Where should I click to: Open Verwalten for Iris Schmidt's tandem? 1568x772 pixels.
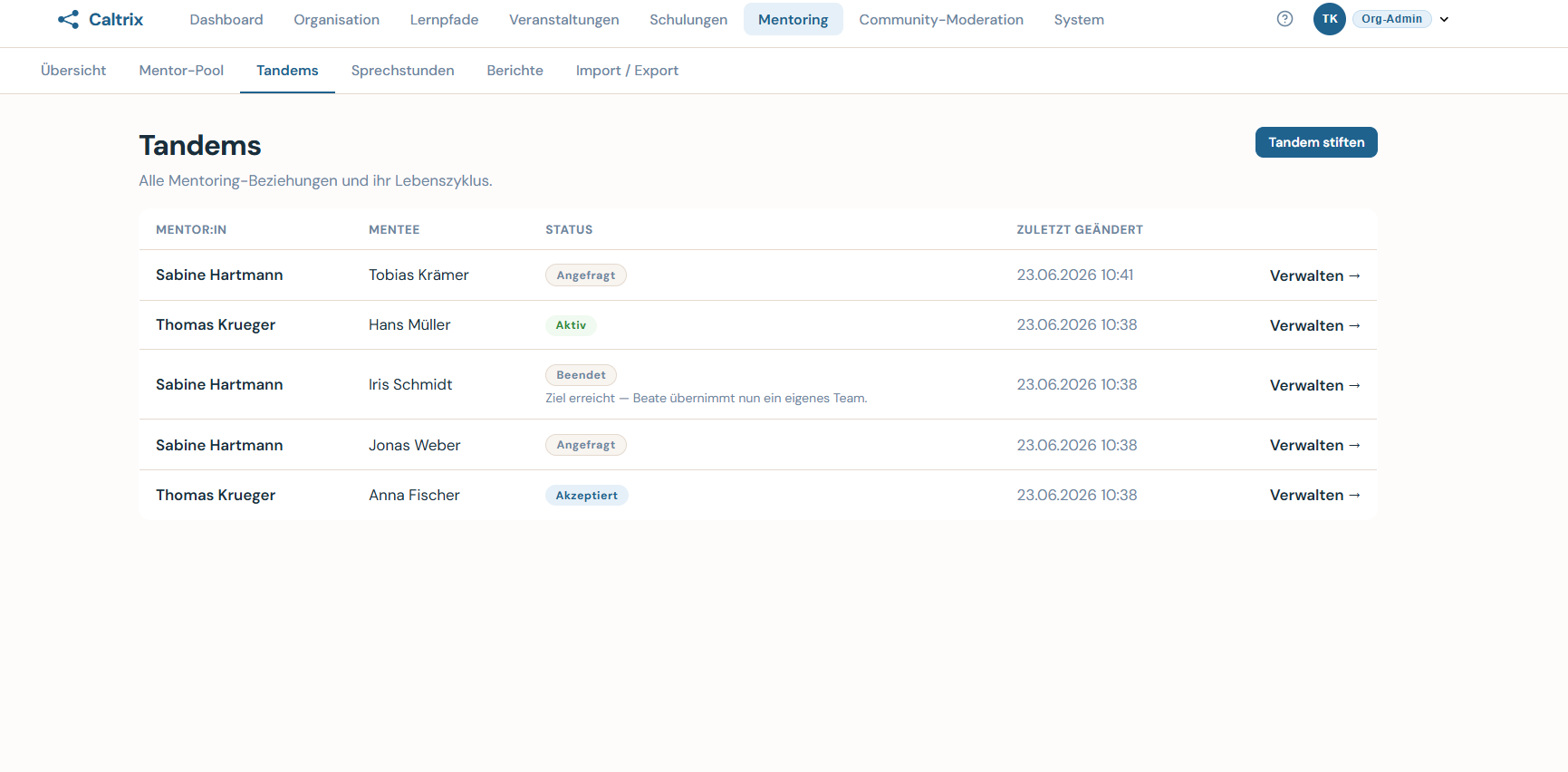tap(1314, 385)
